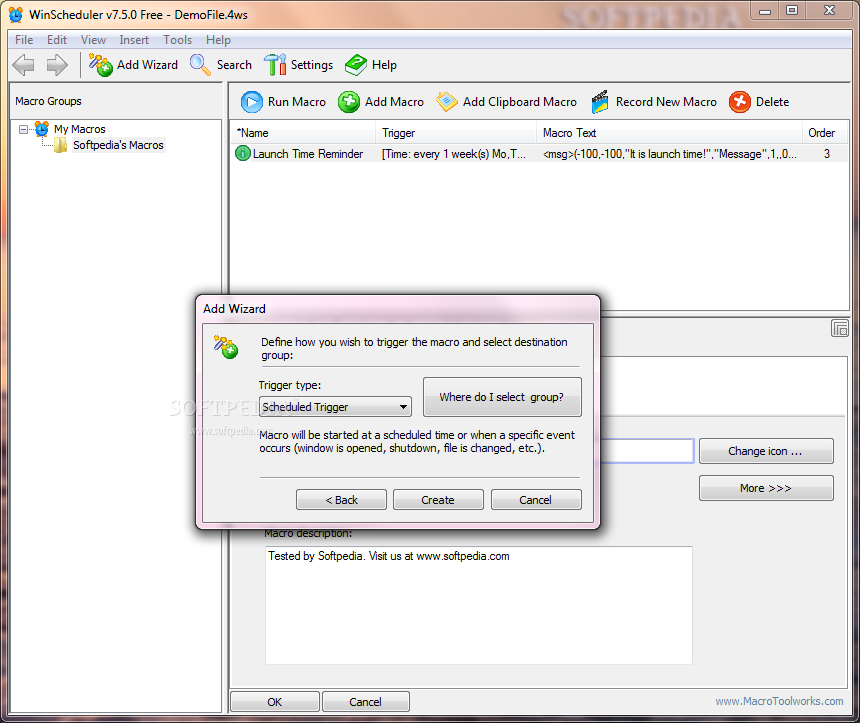860x723 pixels.
Task: Click the WinScheduler title bar app icon
Action: (x=16, y=15)
